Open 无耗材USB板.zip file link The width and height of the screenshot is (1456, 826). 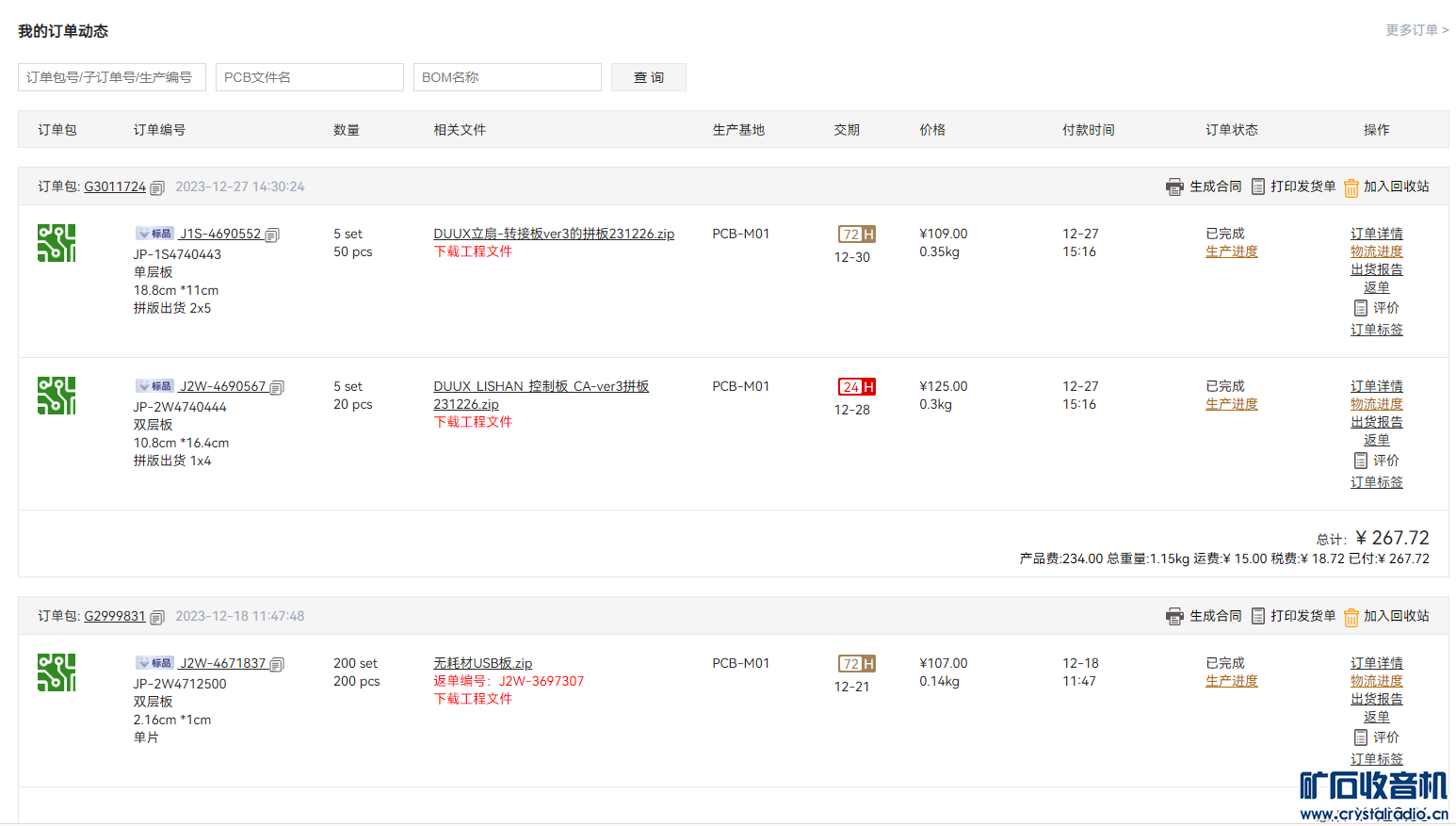482,663
